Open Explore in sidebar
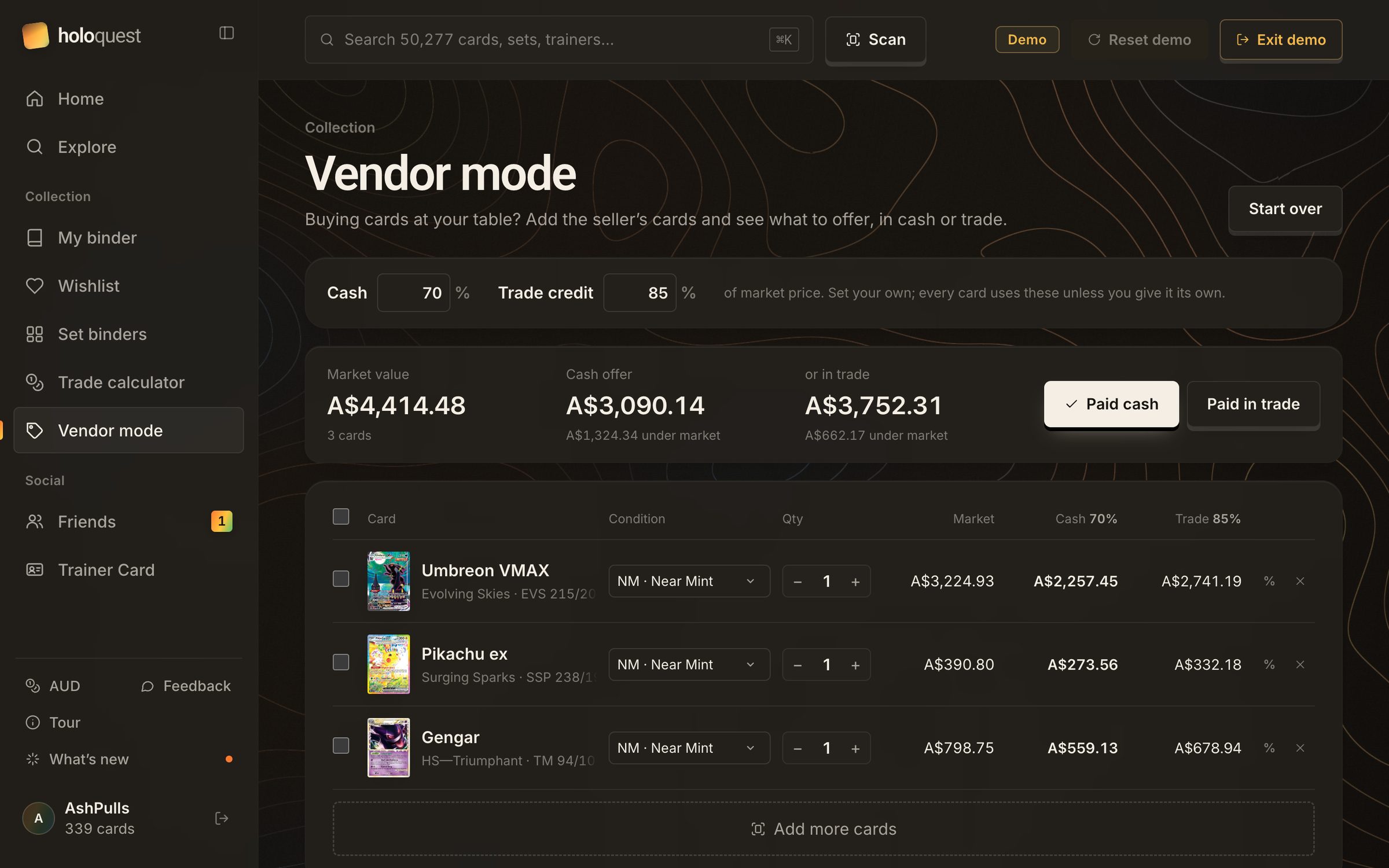The width and height of the screenshot is (1389, 868). (128, 147)
